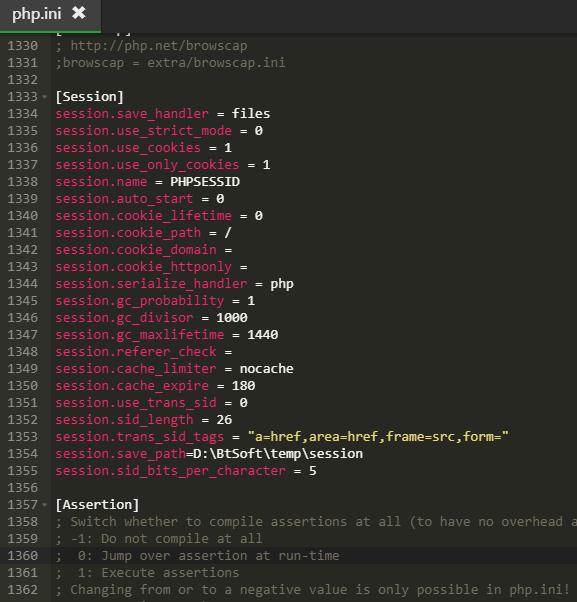
Task: Click session.gc_divisor setting name
Action: point(124,318)
